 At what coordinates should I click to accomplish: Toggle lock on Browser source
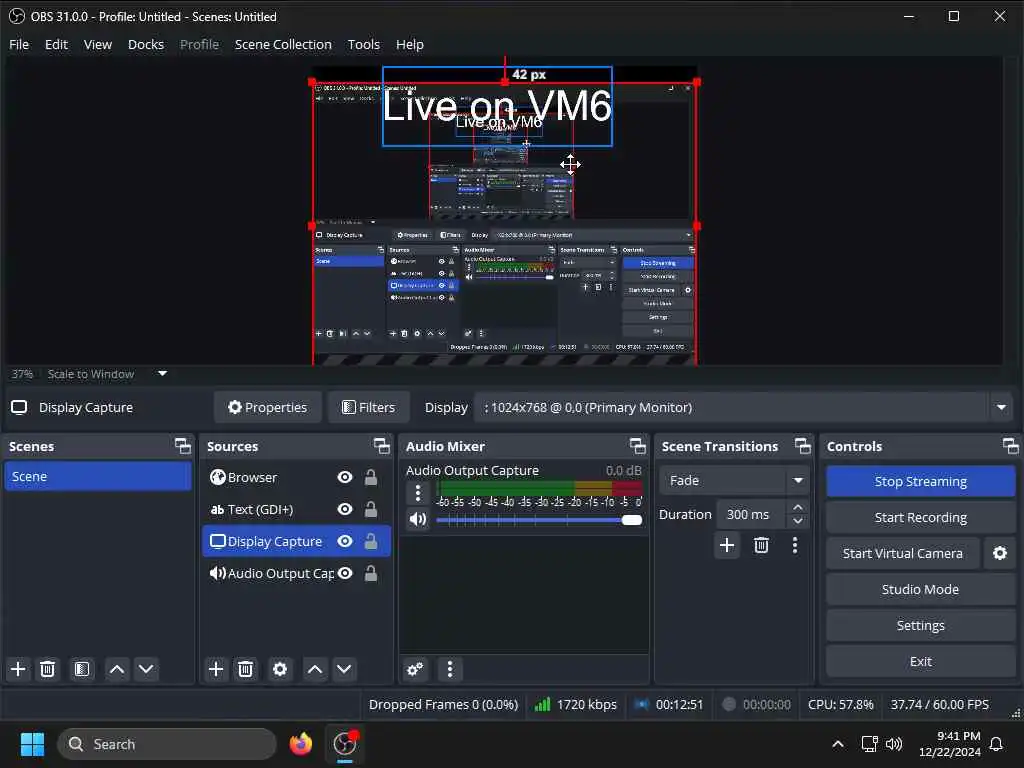pos(371,477)
